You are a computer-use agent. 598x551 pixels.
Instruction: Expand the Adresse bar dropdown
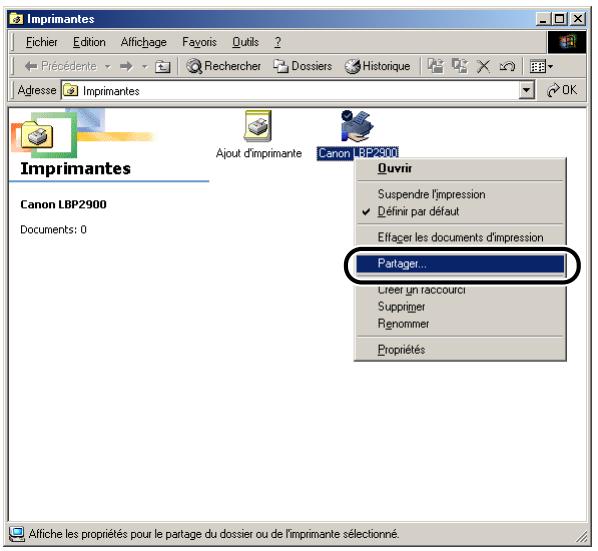click(526, 90)
